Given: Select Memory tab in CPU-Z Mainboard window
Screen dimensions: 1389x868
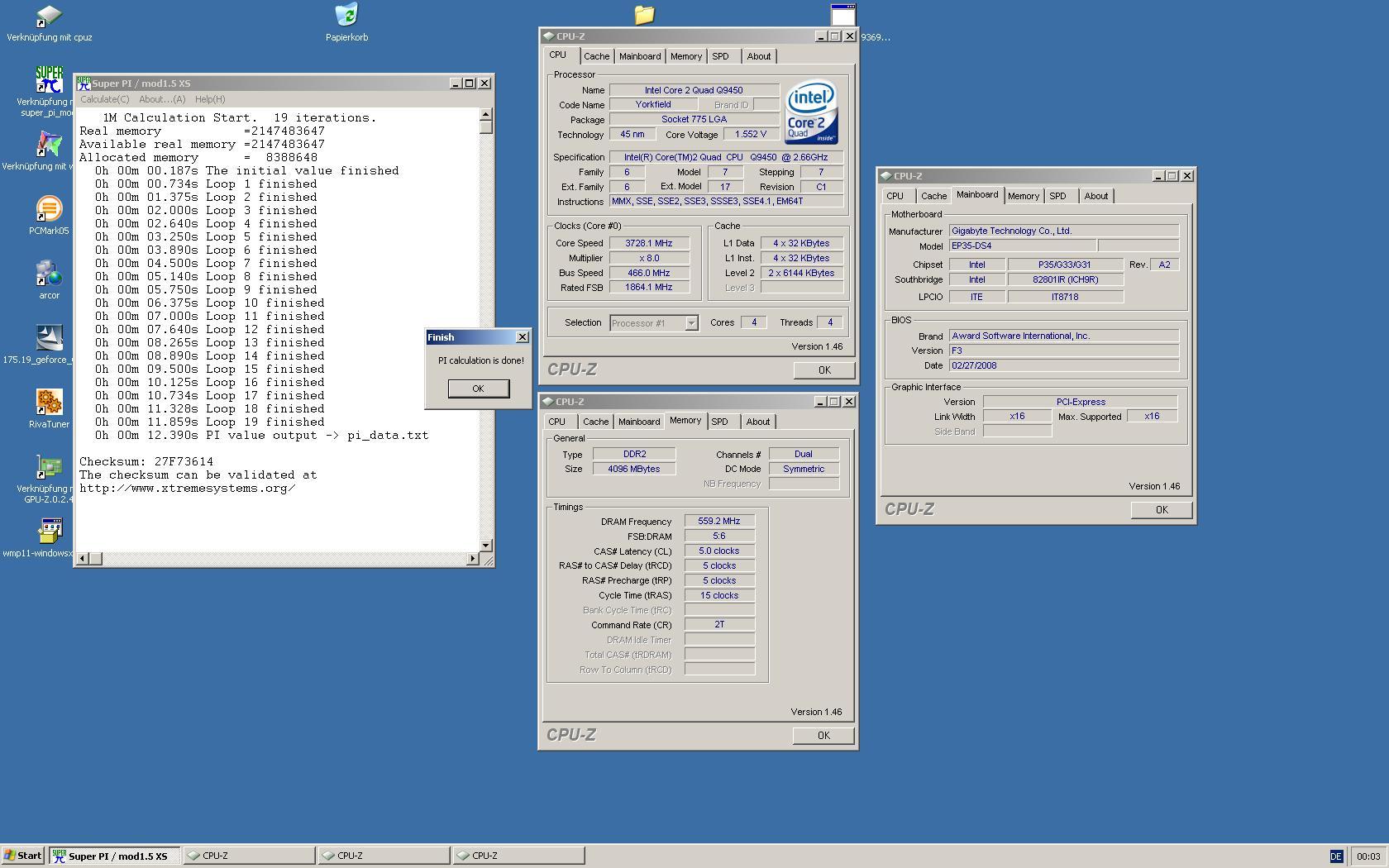Looking at the screenshot, I should pos(1024,196).
